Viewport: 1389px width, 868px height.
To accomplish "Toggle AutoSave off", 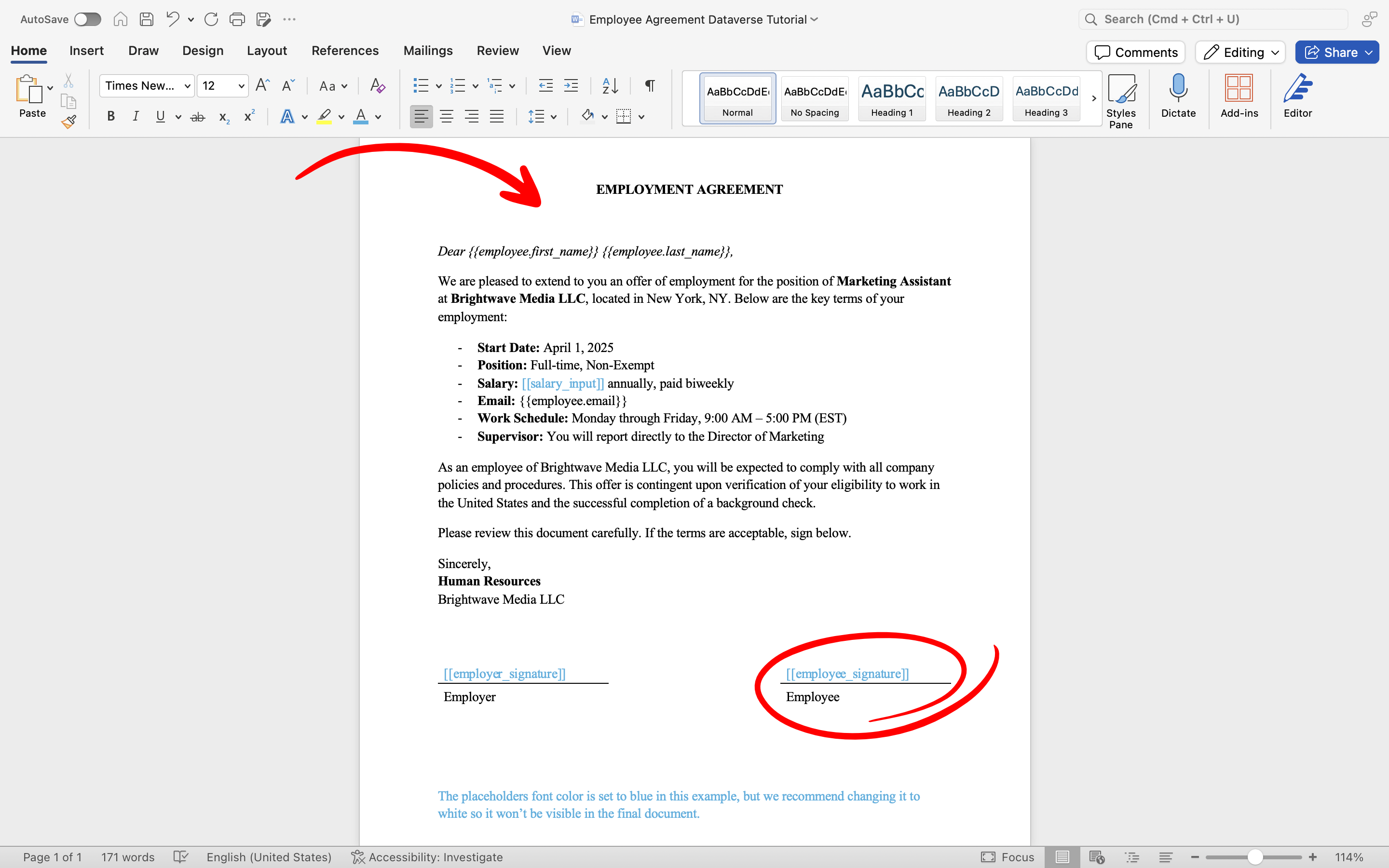I will click(87, 19).
